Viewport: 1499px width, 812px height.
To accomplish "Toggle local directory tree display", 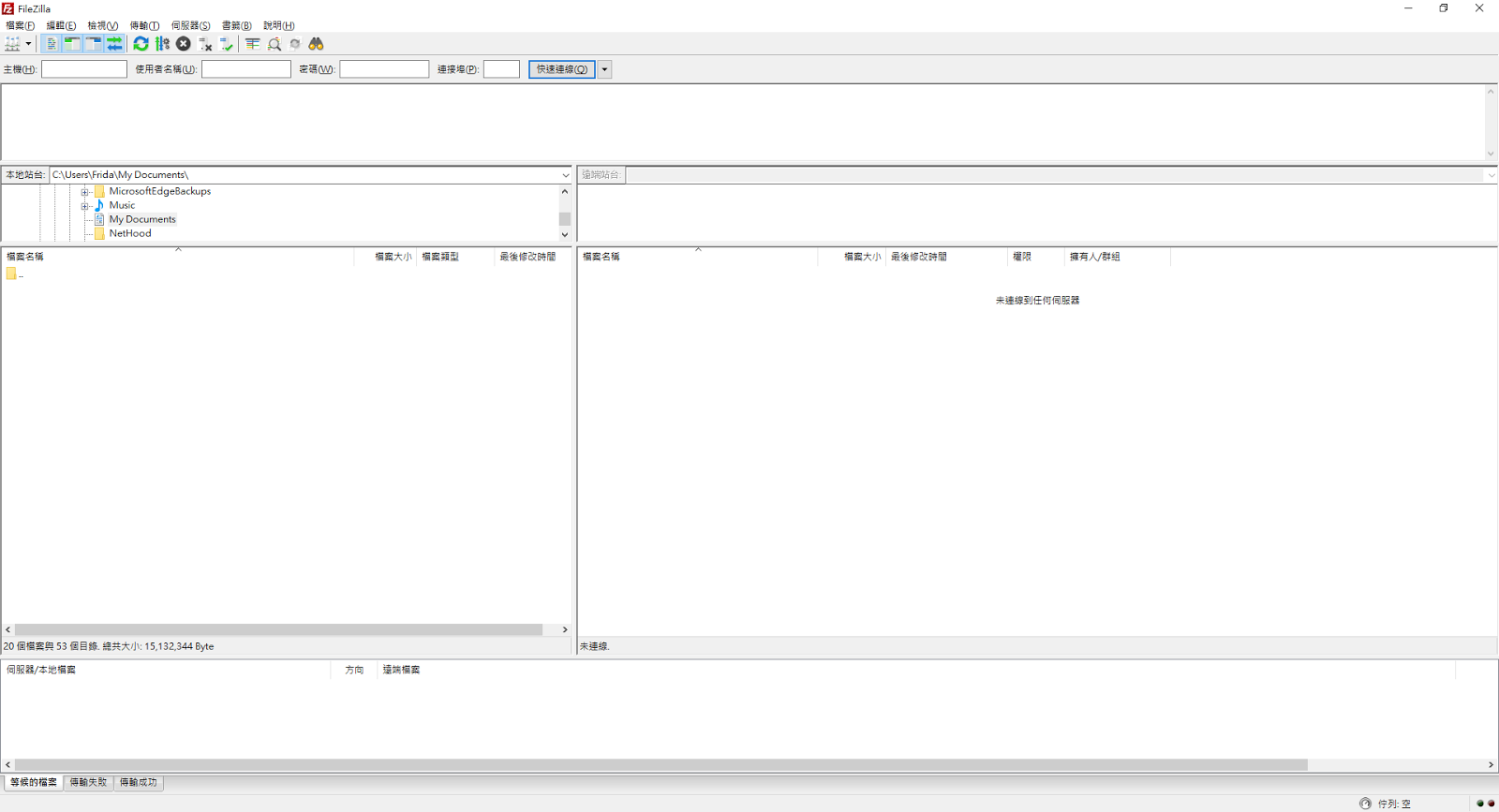I will coord(72,44).
